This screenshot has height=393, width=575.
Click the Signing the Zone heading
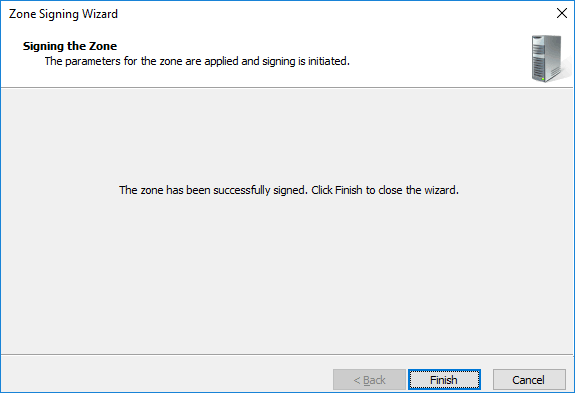click(x=70, y=46)
